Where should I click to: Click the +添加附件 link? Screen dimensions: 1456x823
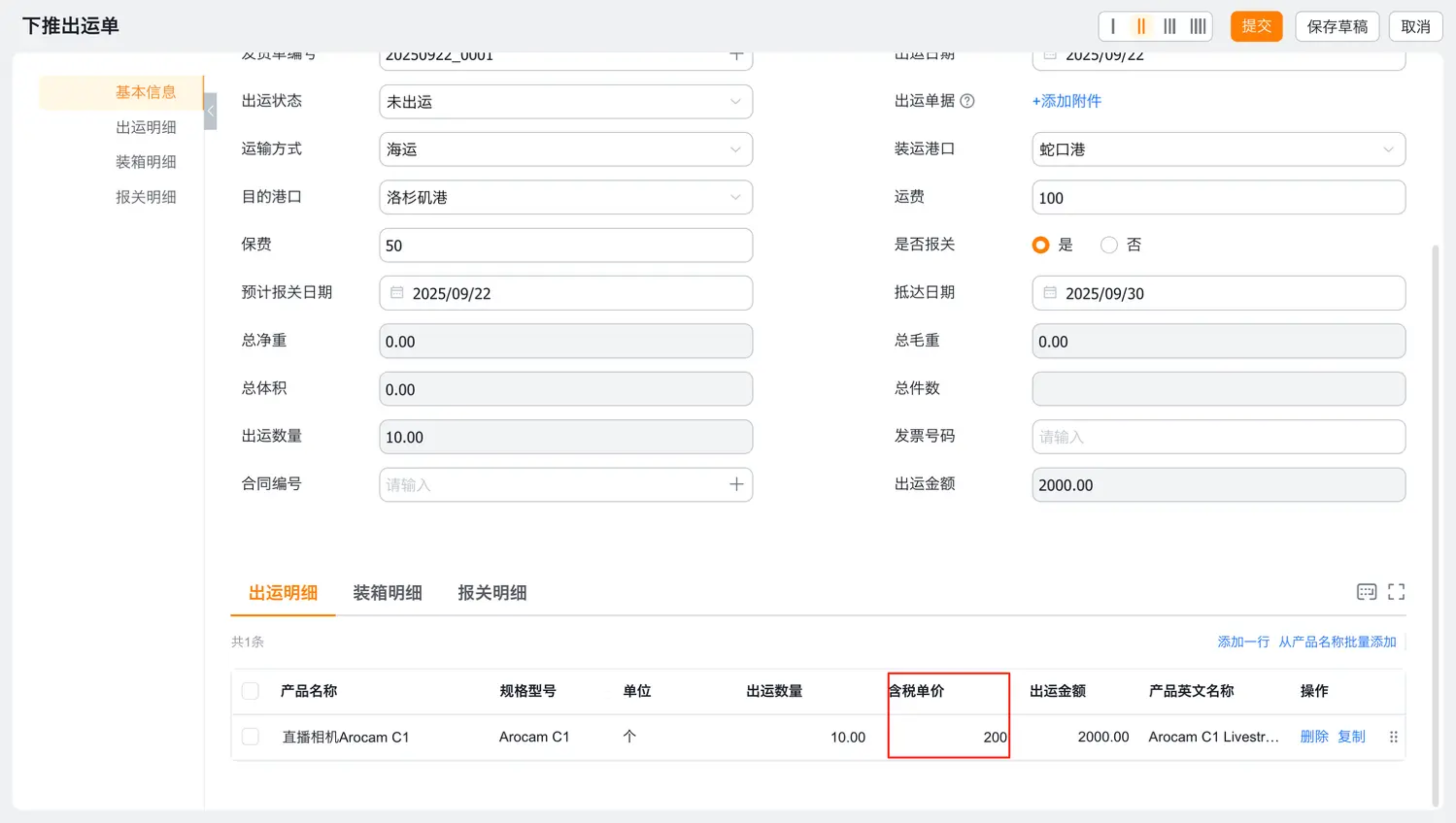click(x=1067, y=101)
